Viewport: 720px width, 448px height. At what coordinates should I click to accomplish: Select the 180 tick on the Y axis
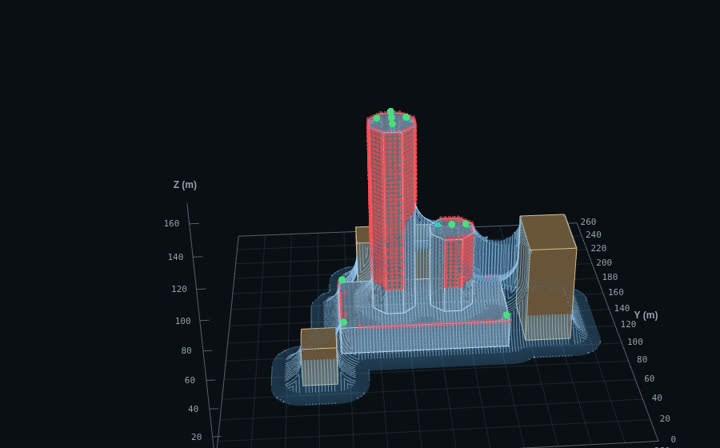(x=610, y=277)
